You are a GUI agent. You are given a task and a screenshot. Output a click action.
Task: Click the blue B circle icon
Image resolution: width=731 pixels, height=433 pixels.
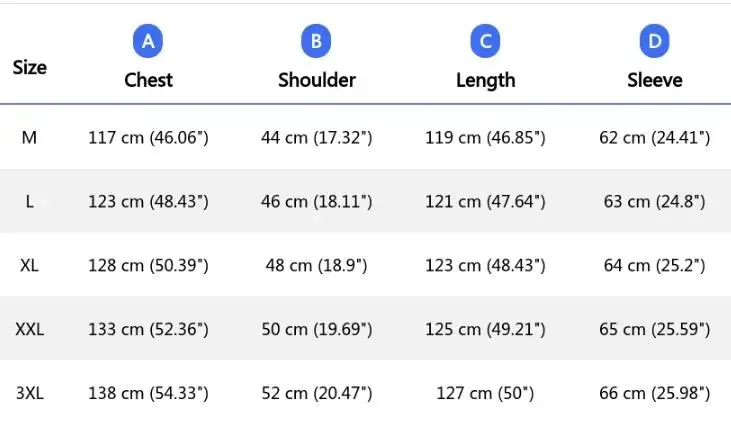pyautogui.click(x=316, y=41)
